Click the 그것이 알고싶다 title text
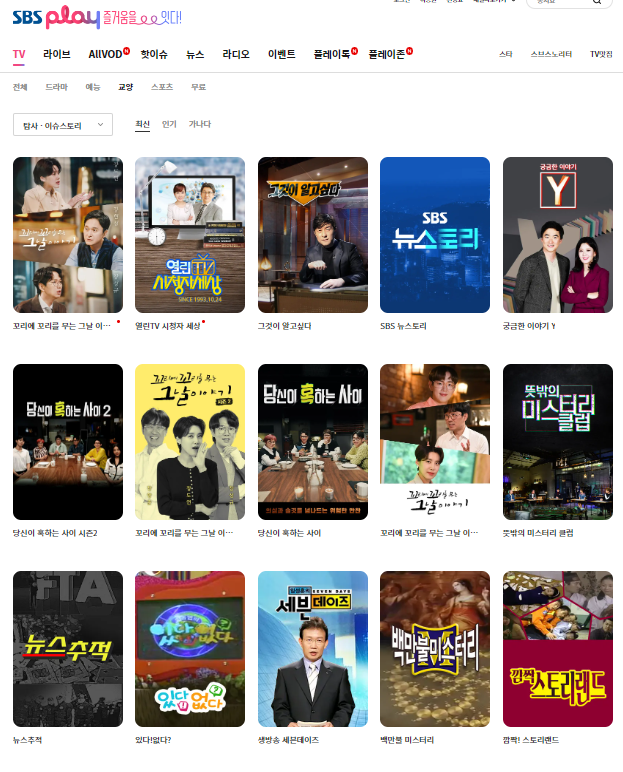This screenshot has width=623, height=772. 285,326
